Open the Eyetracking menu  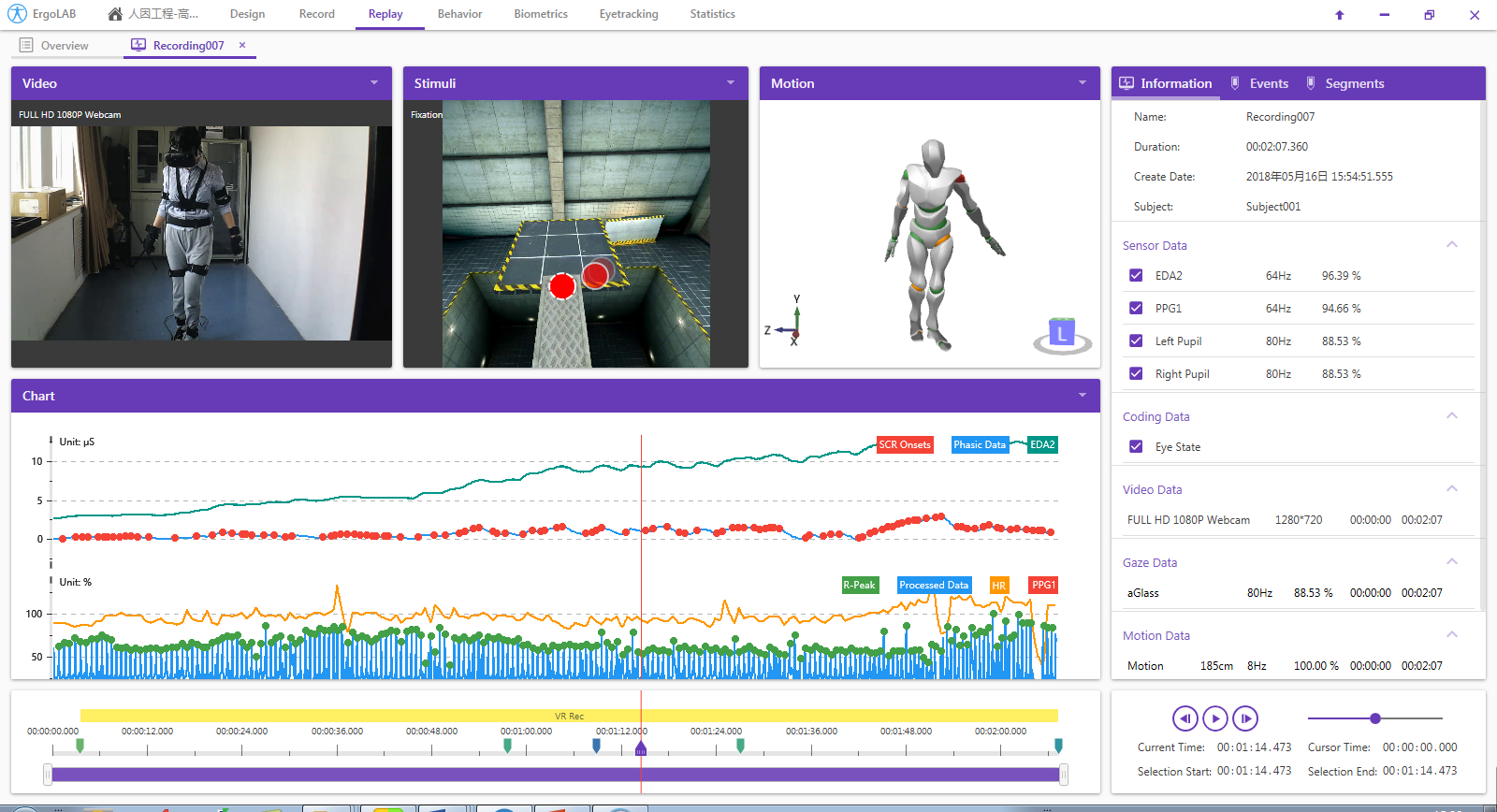coord(628,14)
